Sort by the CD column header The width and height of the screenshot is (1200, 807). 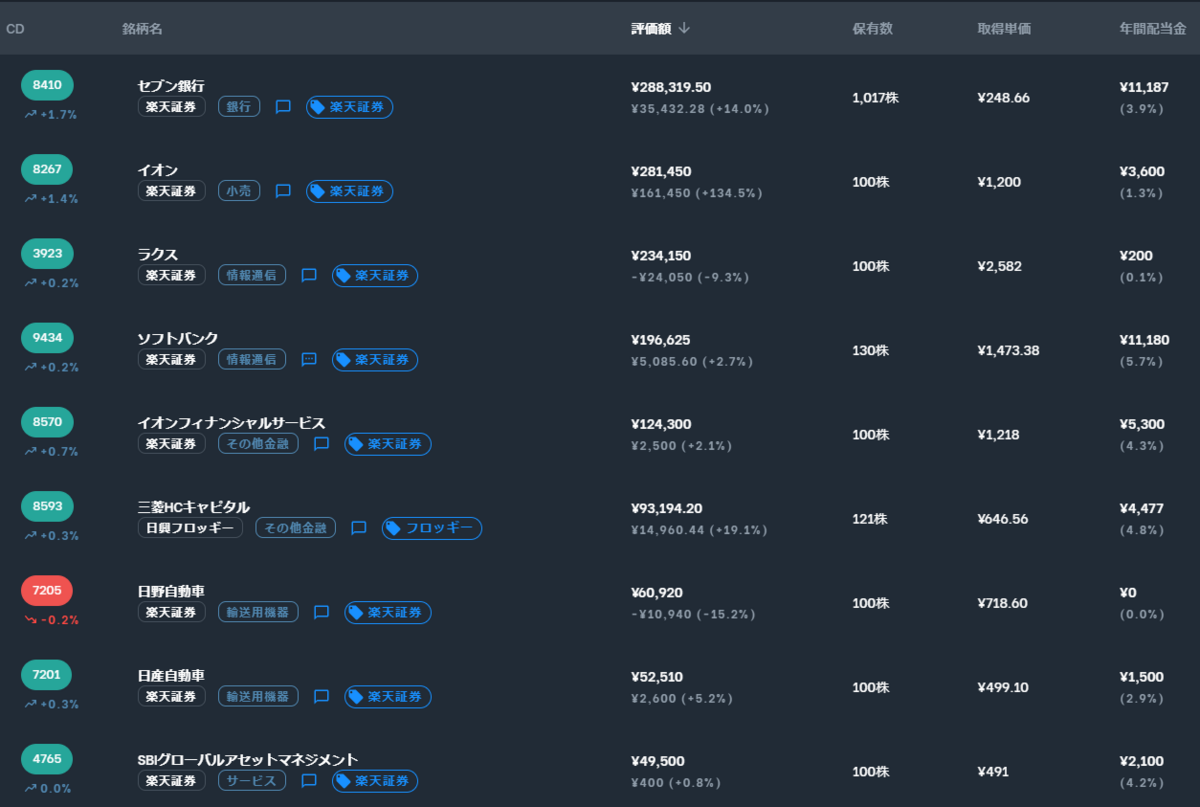15,29
